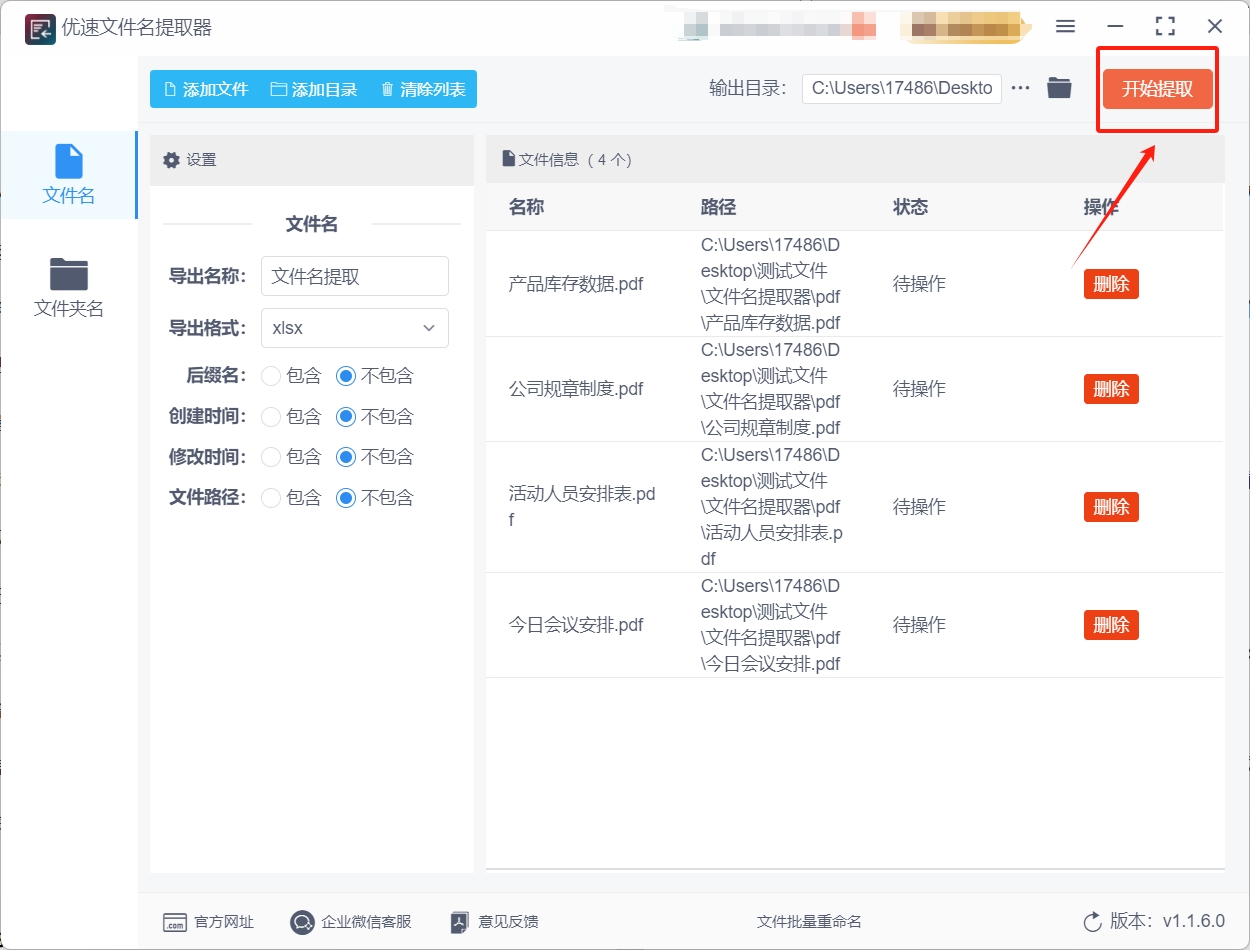The height and width of the screenshot is (950, 1250).
Task: Start extraction with 开始提取 button
Action: pyautogui.click(x=1157, y=89)
